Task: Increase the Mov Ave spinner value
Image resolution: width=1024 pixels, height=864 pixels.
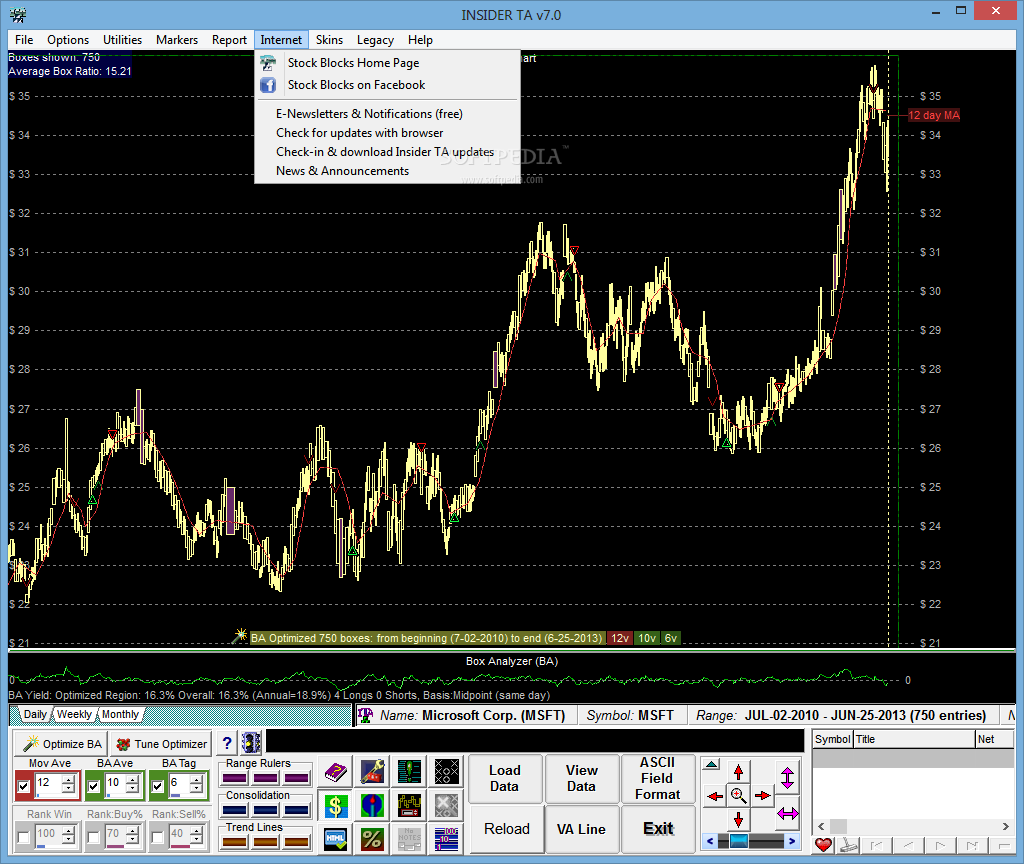Action: pyautogui.click(x=68, y=780)
